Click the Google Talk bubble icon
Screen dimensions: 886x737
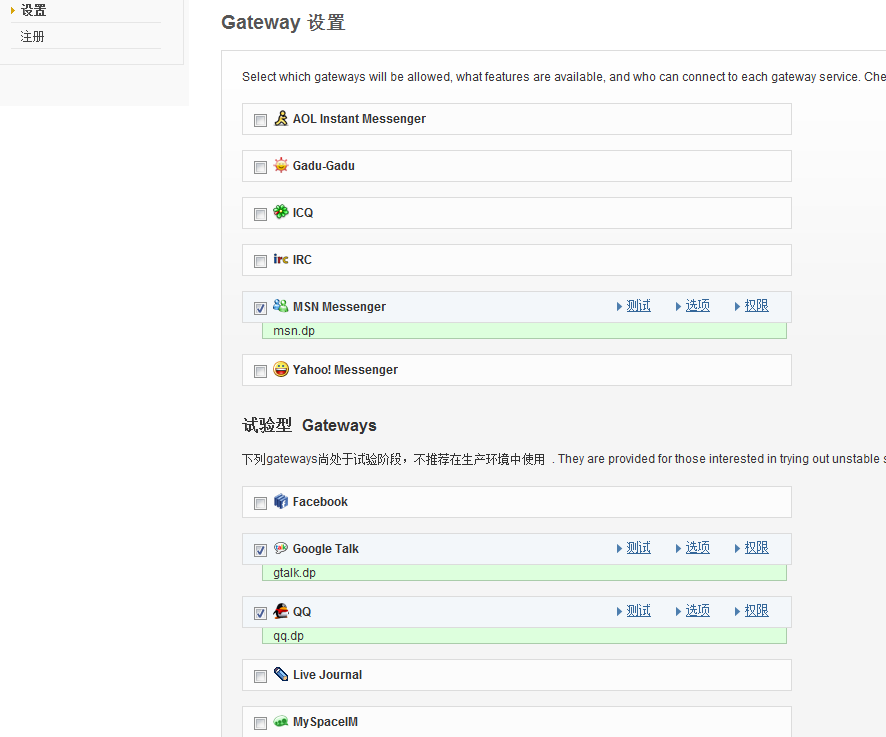[281, 548]
